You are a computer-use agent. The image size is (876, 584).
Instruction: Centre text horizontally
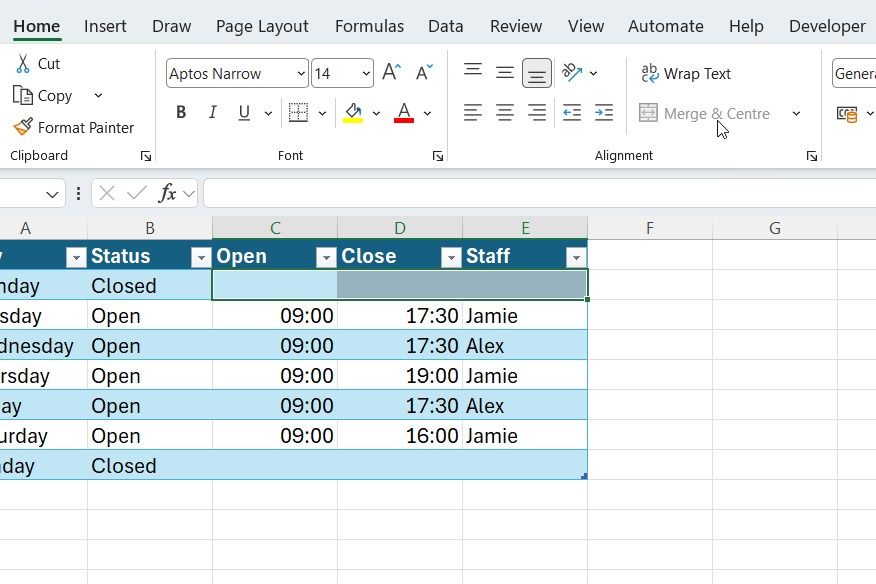point(504,113)
